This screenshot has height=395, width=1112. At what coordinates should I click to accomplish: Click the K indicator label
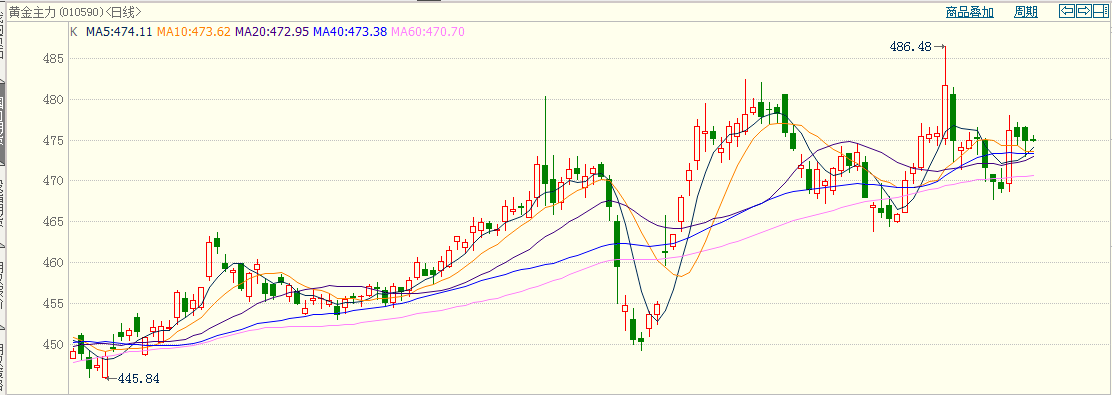pyautogui.click(x=74, y=32)
